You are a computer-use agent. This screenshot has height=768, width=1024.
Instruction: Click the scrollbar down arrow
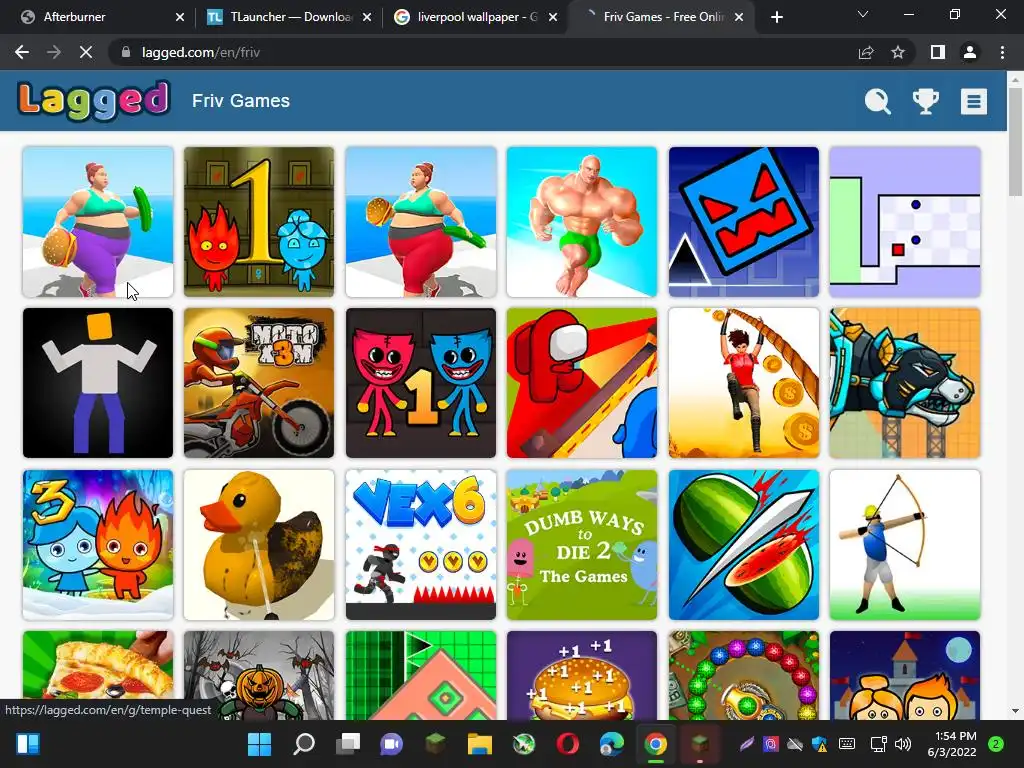[x=1015, y=711]
